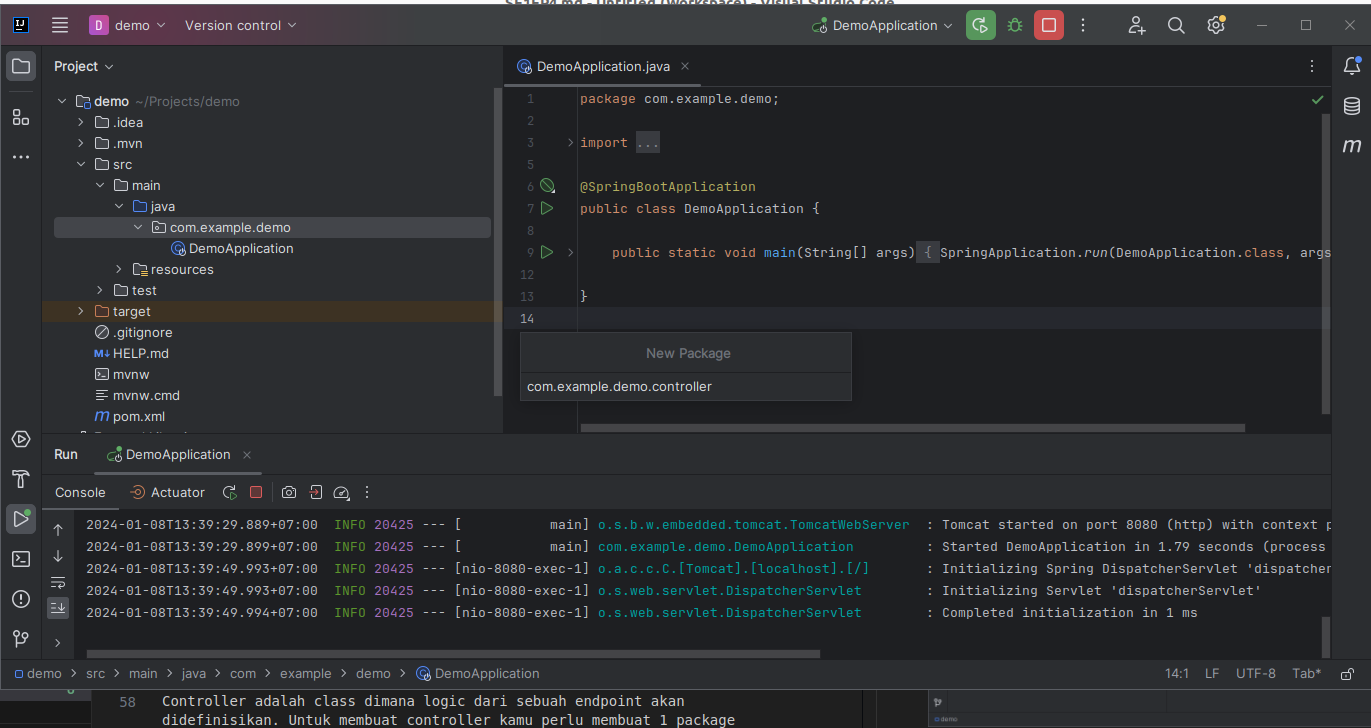Open the Notifications bell panel

tap(1352, 67)
